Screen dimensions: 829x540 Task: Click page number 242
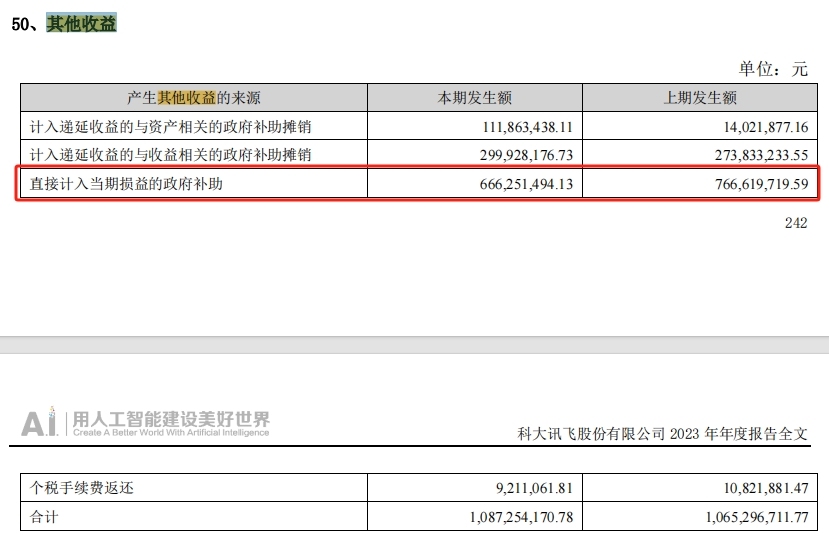796,223
